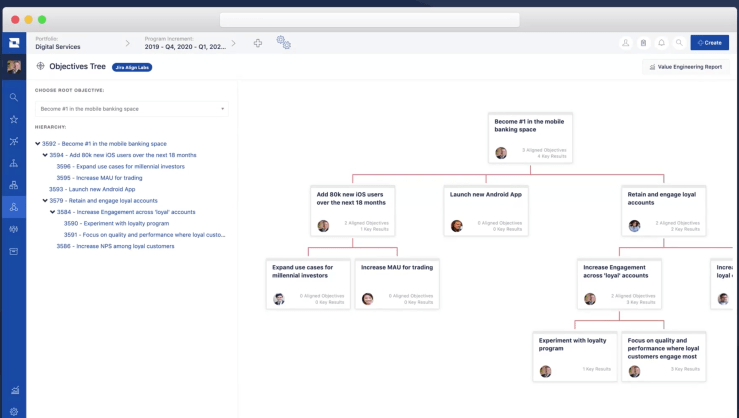This screenshot has height=418, width=739.
Task: Collapse the 3592 root objective tree node
Action: pos(38,144)
